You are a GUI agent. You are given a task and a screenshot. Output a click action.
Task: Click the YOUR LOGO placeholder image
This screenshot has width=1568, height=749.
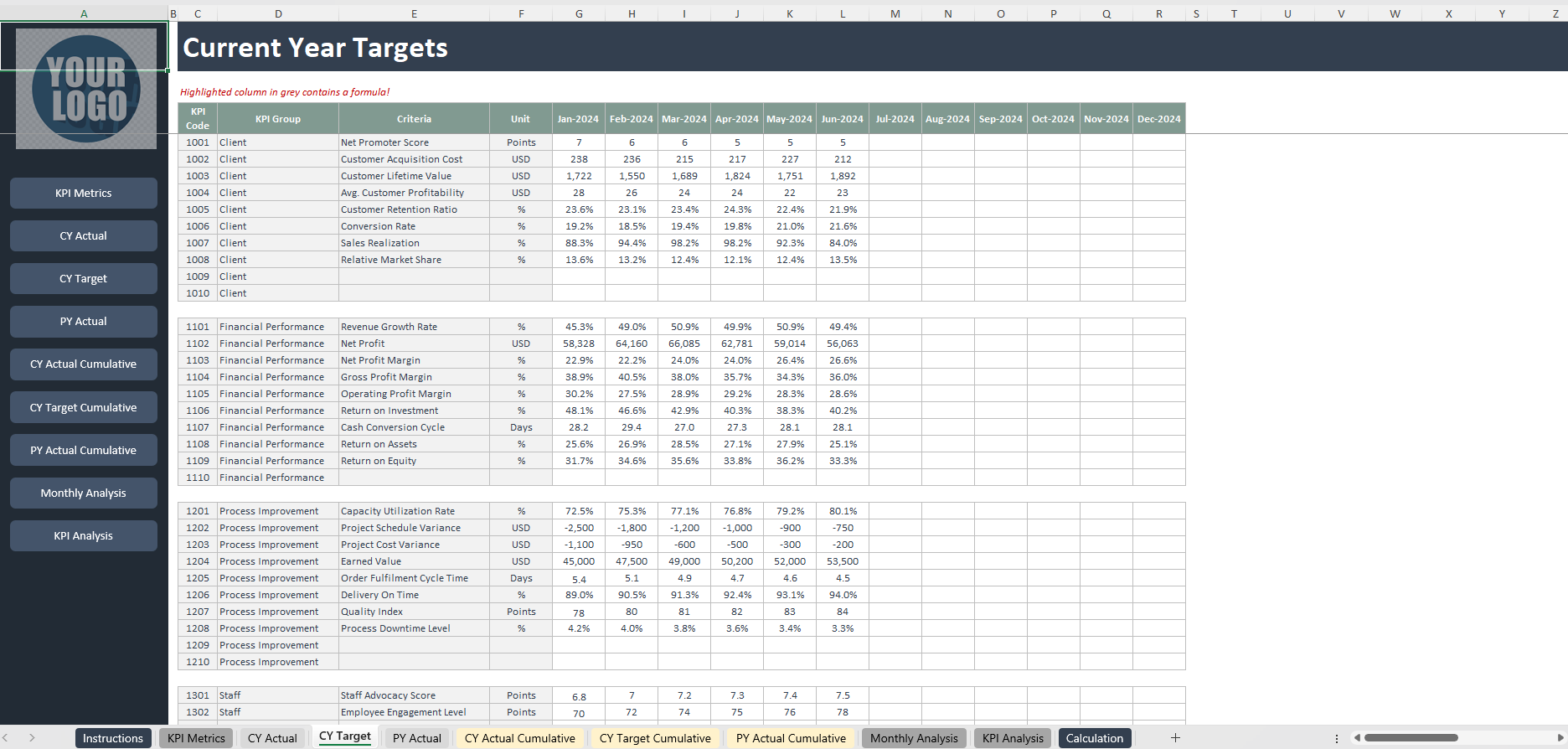click(86, 89)
